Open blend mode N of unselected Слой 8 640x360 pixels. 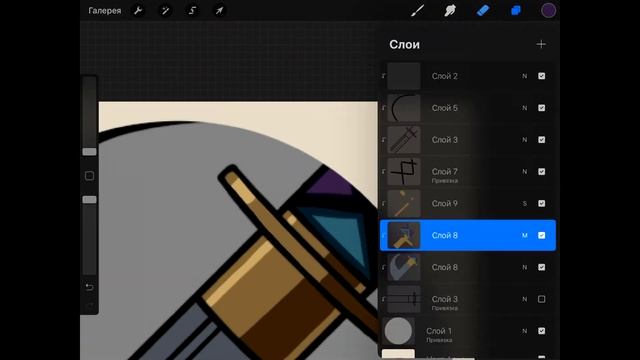click(x=524, y=267)
